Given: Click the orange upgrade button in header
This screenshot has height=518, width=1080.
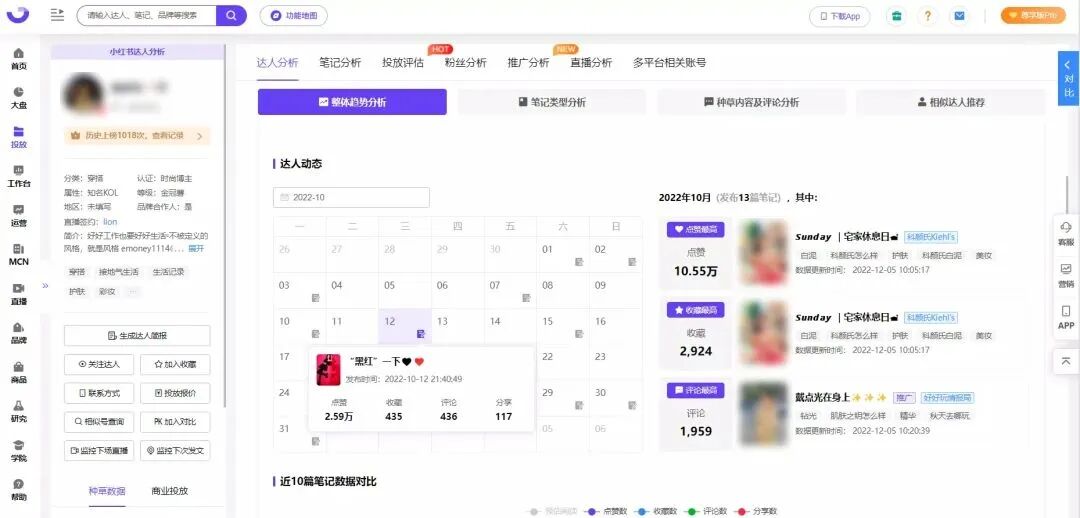Looking at the screenshot, I should [x=1032, y=16].
